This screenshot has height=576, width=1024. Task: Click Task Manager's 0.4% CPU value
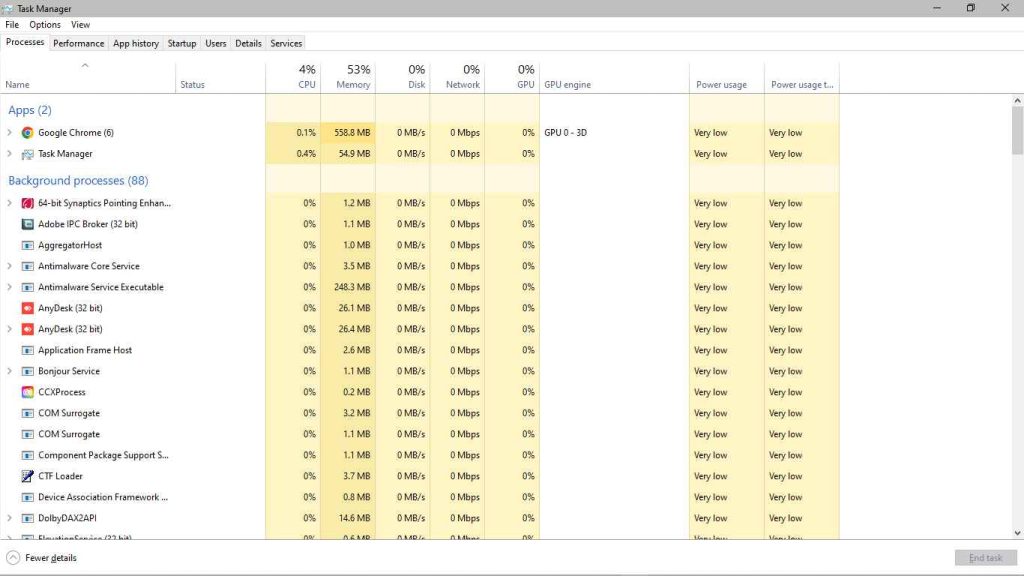pos(306,154)
